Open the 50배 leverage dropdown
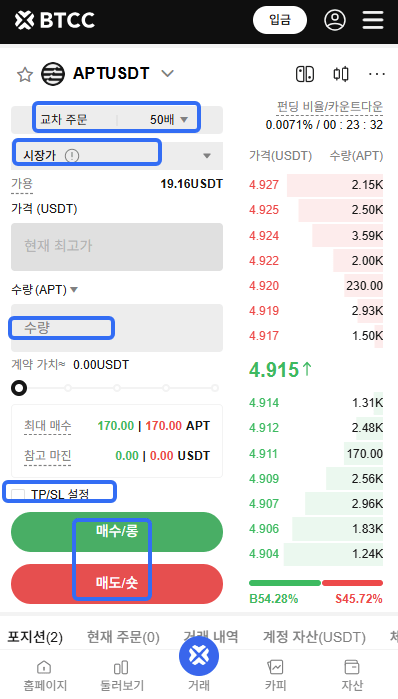Screen dimensions: 398x699 click(x=169, y=119)
